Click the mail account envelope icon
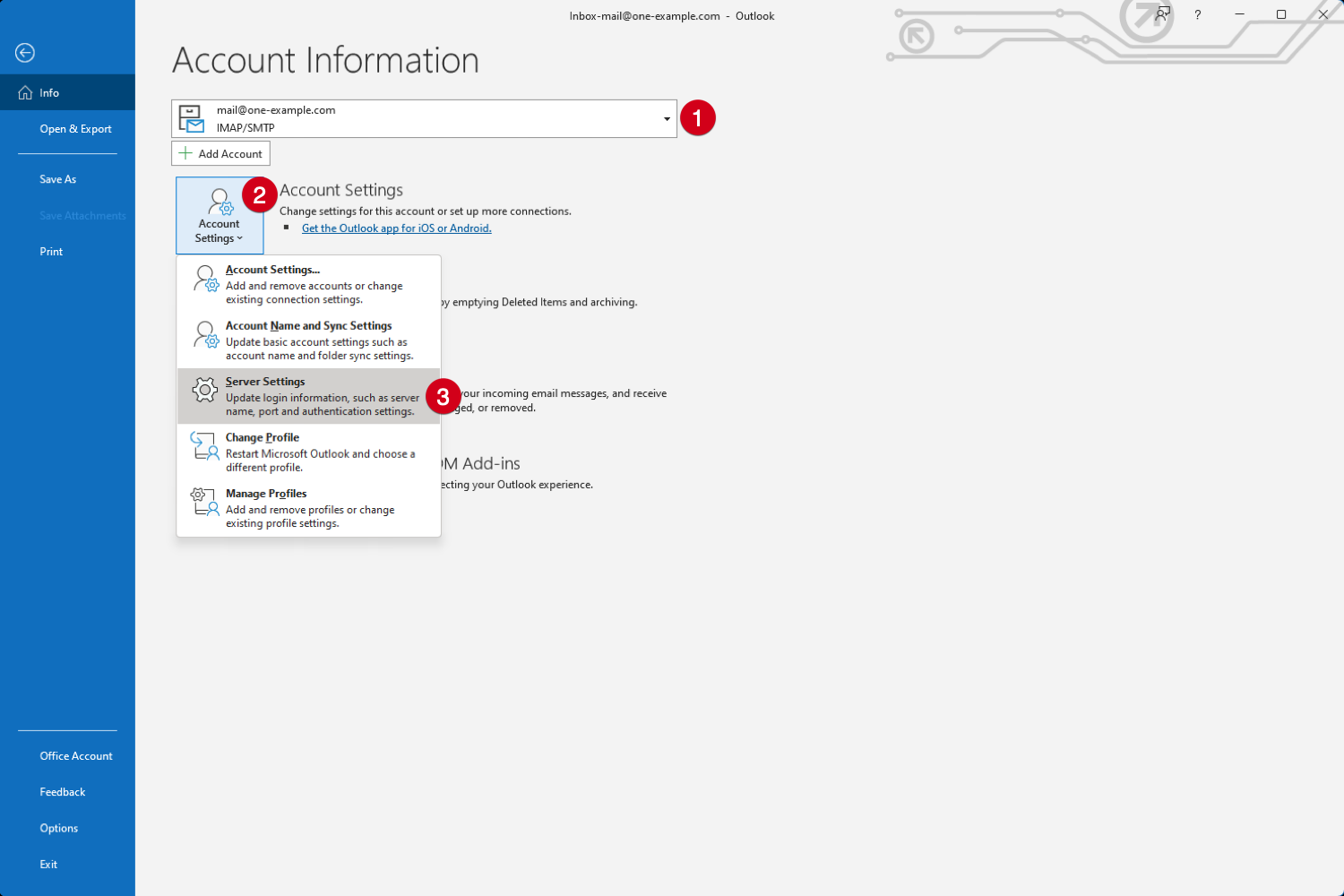Screen dimensions: 1344x896 (x=191, y=118)
